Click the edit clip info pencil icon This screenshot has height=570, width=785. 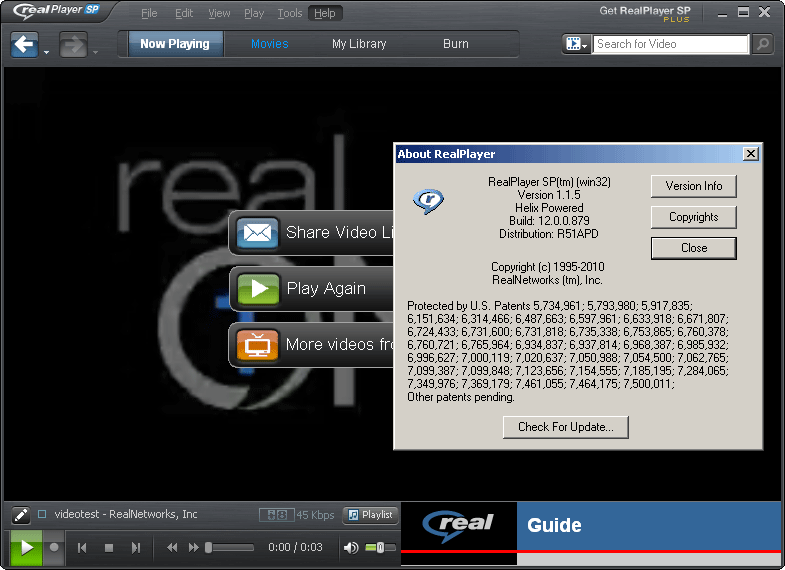click(x=21, y=515)
